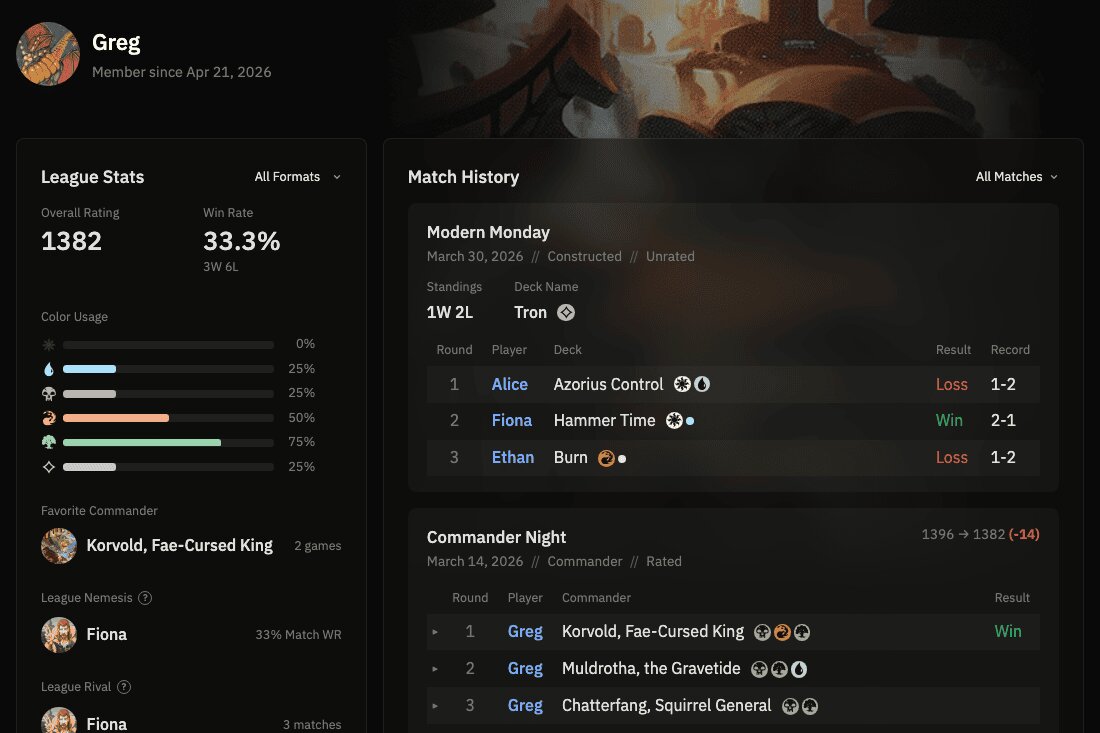Viewport: 1100px width, 733px height.
Task: Open Fiona's profile in round 2 row
Action: [511, 420]
